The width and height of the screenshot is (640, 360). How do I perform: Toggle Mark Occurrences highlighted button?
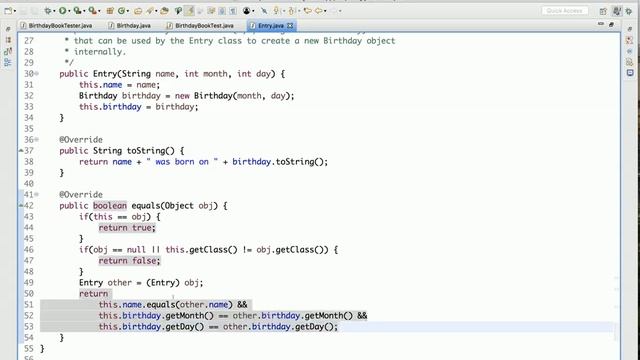coord(189,11)
